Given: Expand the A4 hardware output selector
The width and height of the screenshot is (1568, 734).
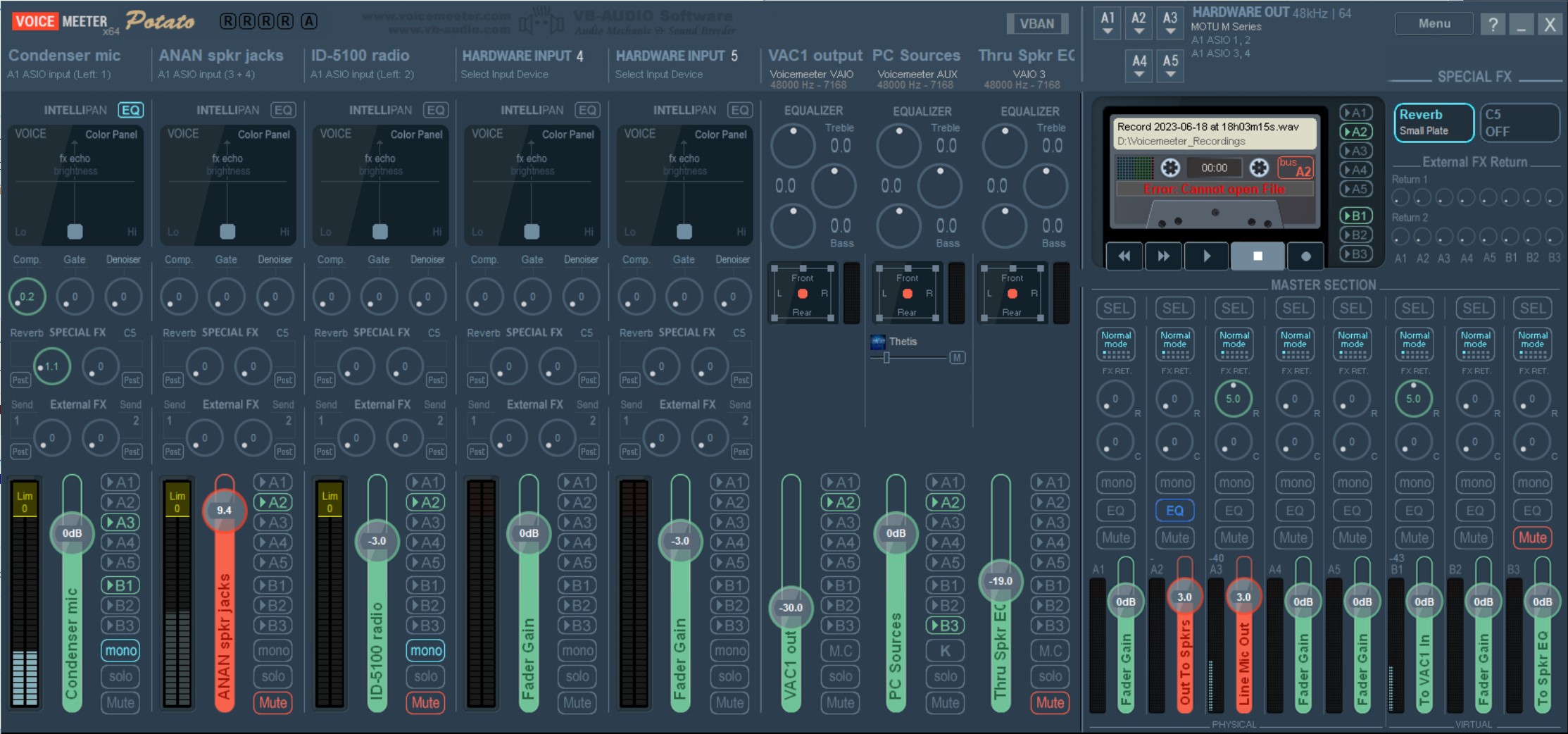Looking at the screenshot, I should pos(1139,66).
